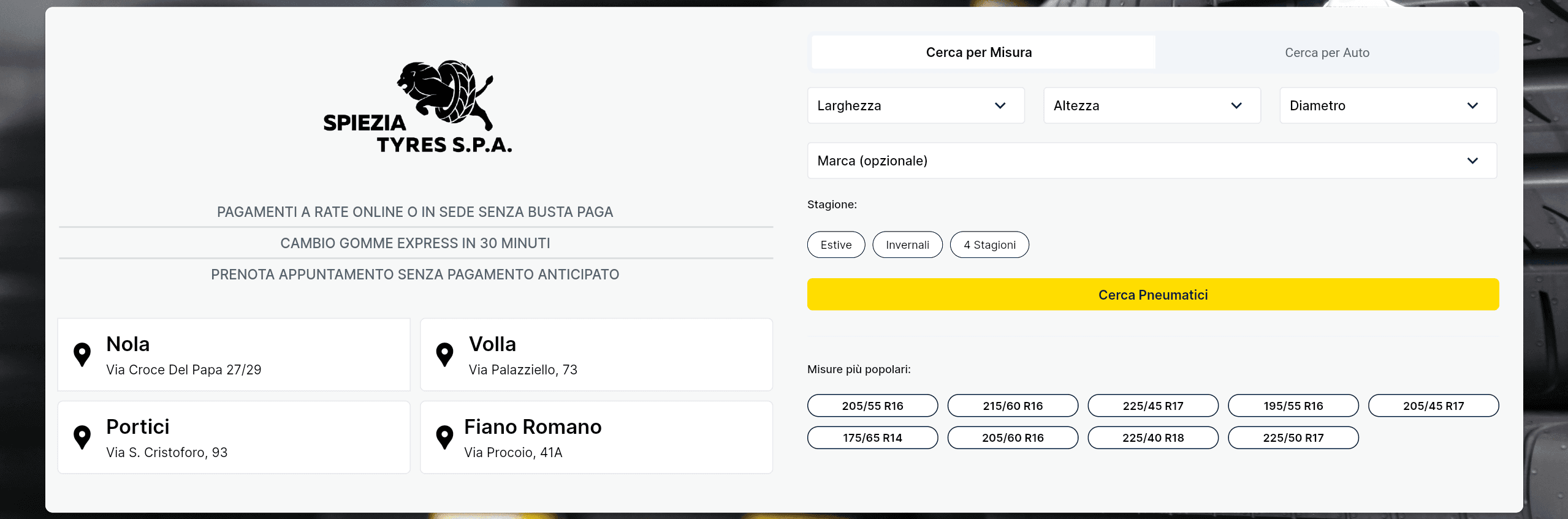
Task: Choose the popular size 205/55 R16
Action: tap(872, 406)
